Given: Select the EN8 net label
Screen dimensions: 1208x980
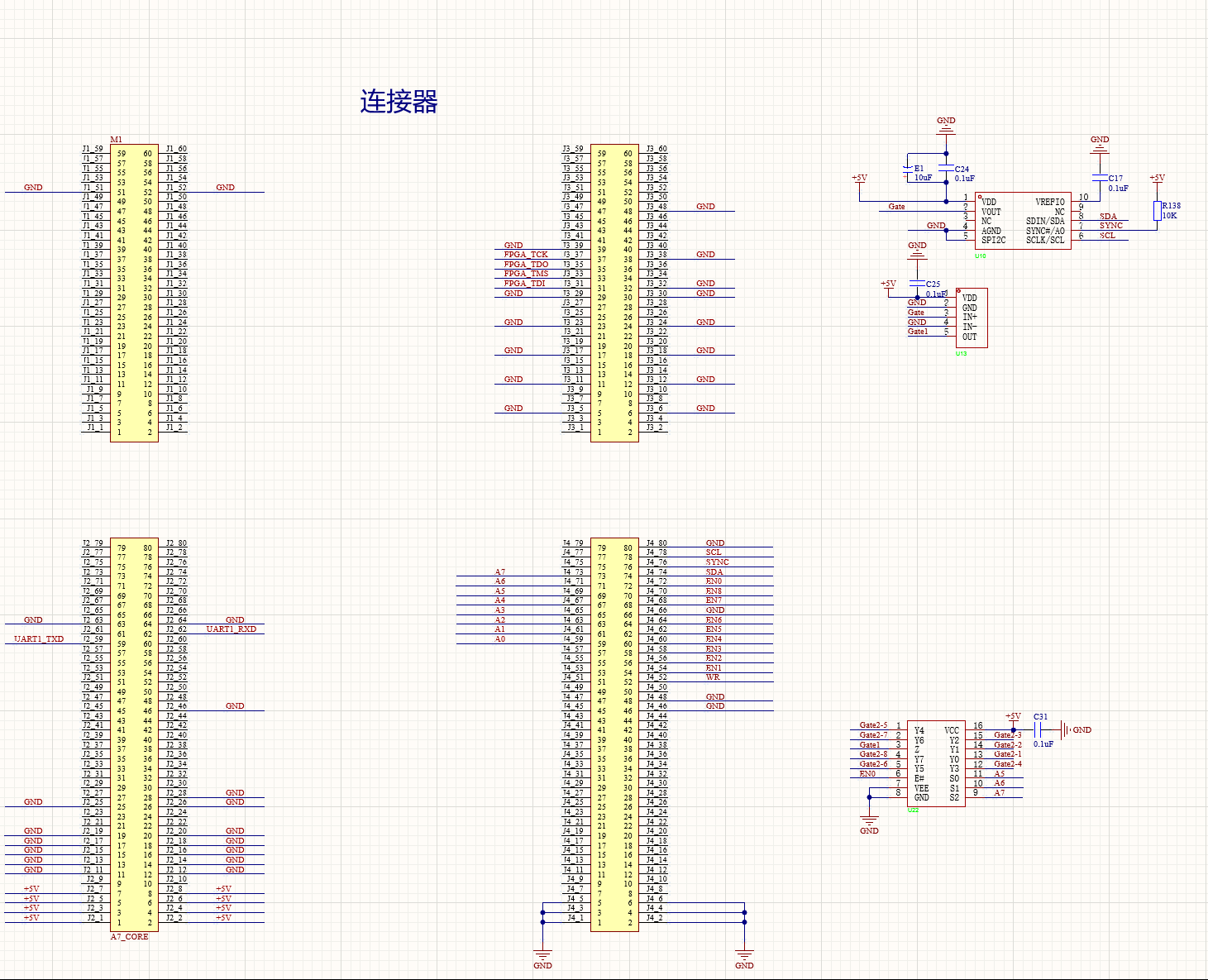Looking at the screenshot, I should point(714,591).
